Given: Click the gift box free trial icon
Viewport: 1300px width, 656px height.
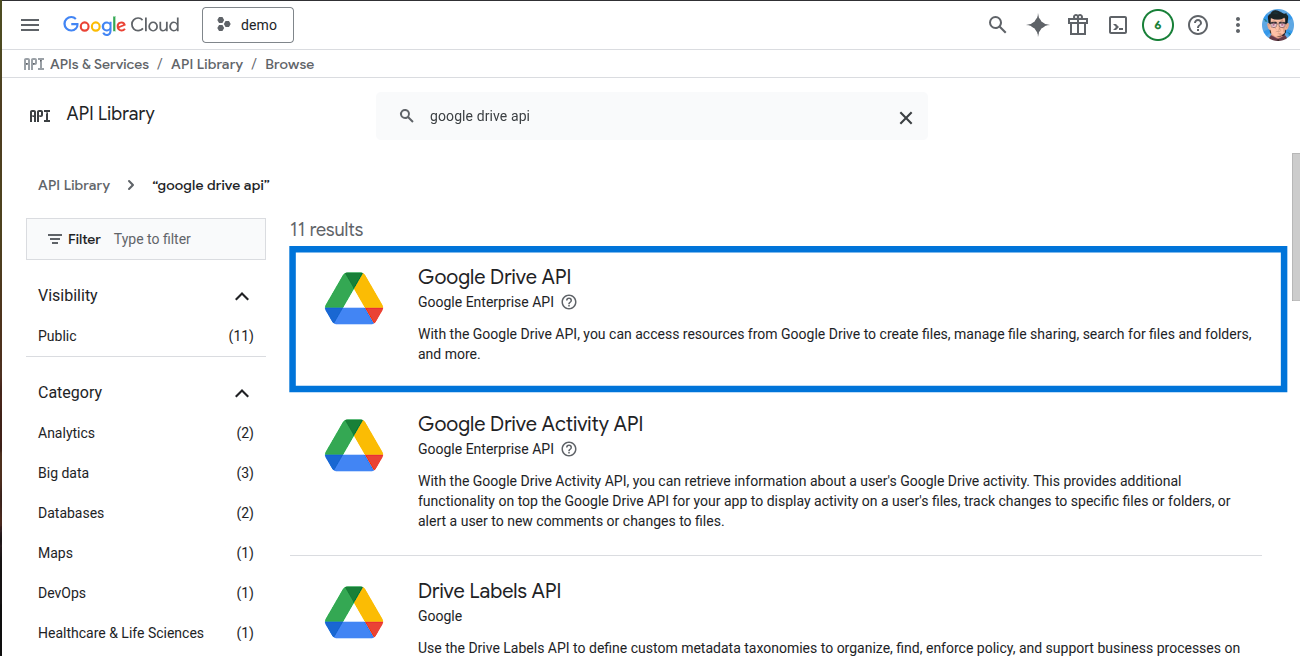Looking at the screenshot, I should [1078, 25].
